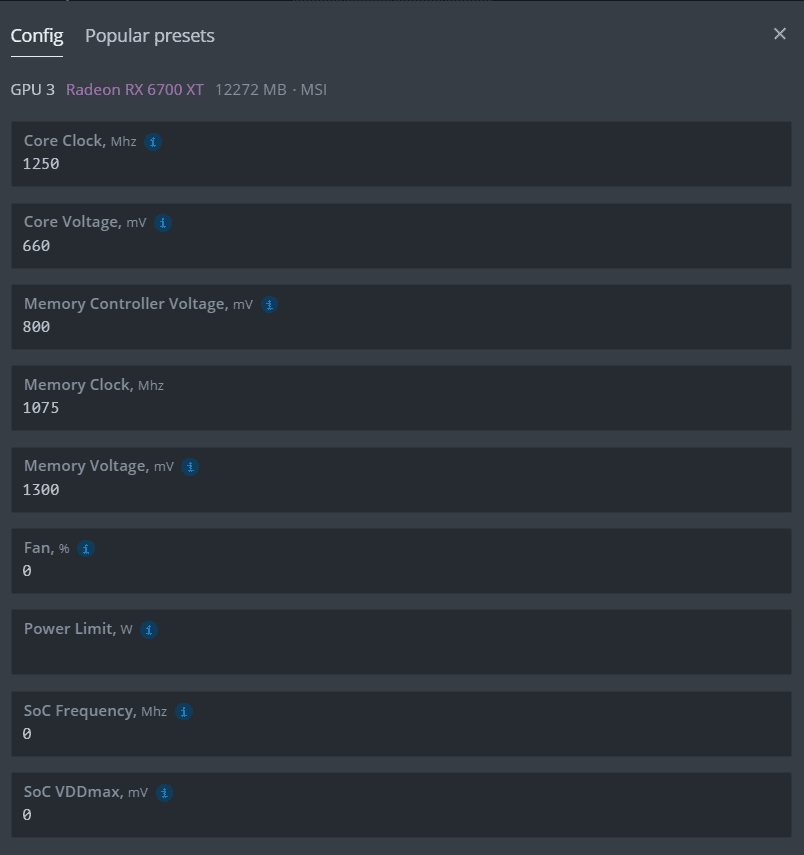Close the GPU config dialog

[x=780, y=34]
